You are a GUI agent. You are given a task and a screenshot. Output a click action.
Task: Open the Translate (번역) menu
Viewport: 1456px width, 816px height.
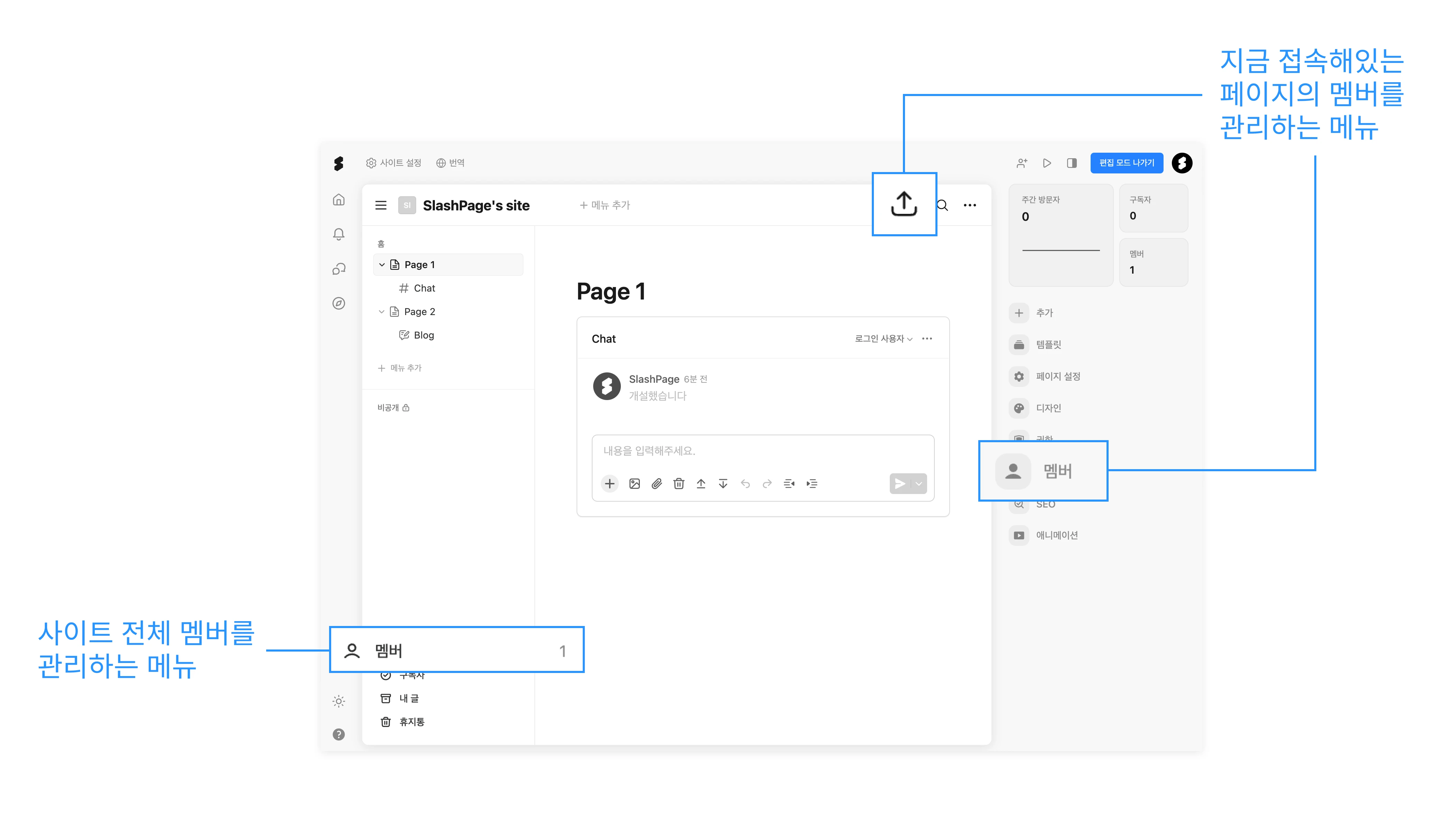(450, 163)
